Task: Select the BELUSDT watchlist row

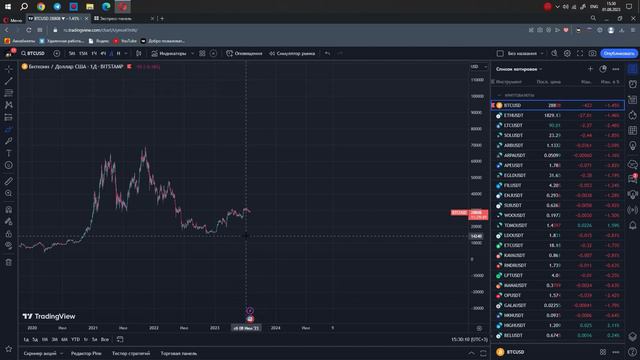Action: (558, 336)
